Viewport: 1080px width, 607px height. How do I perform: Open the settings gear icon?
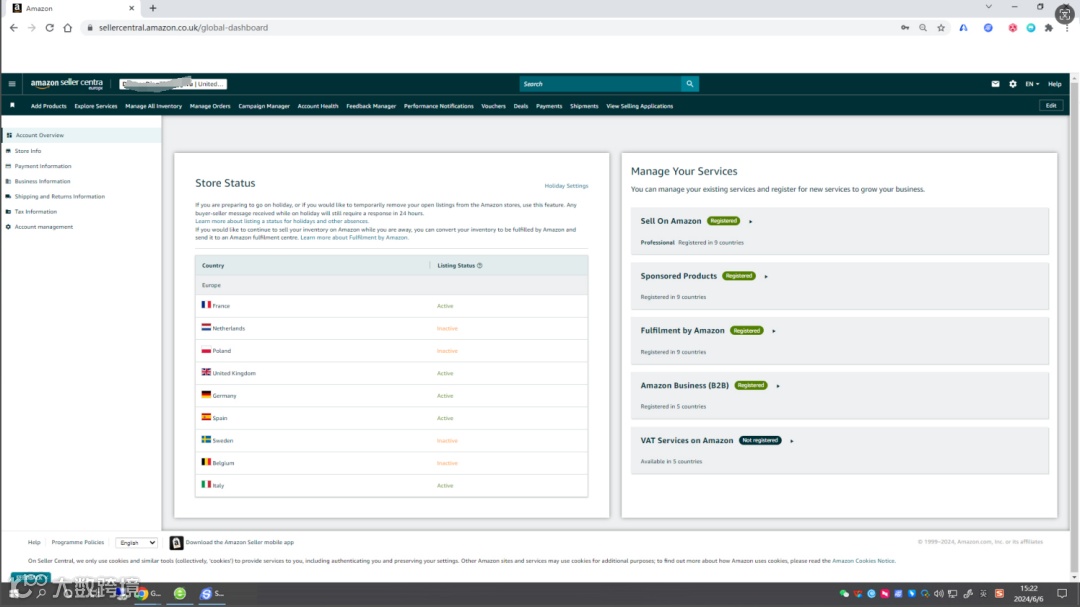coord(1012,84)
